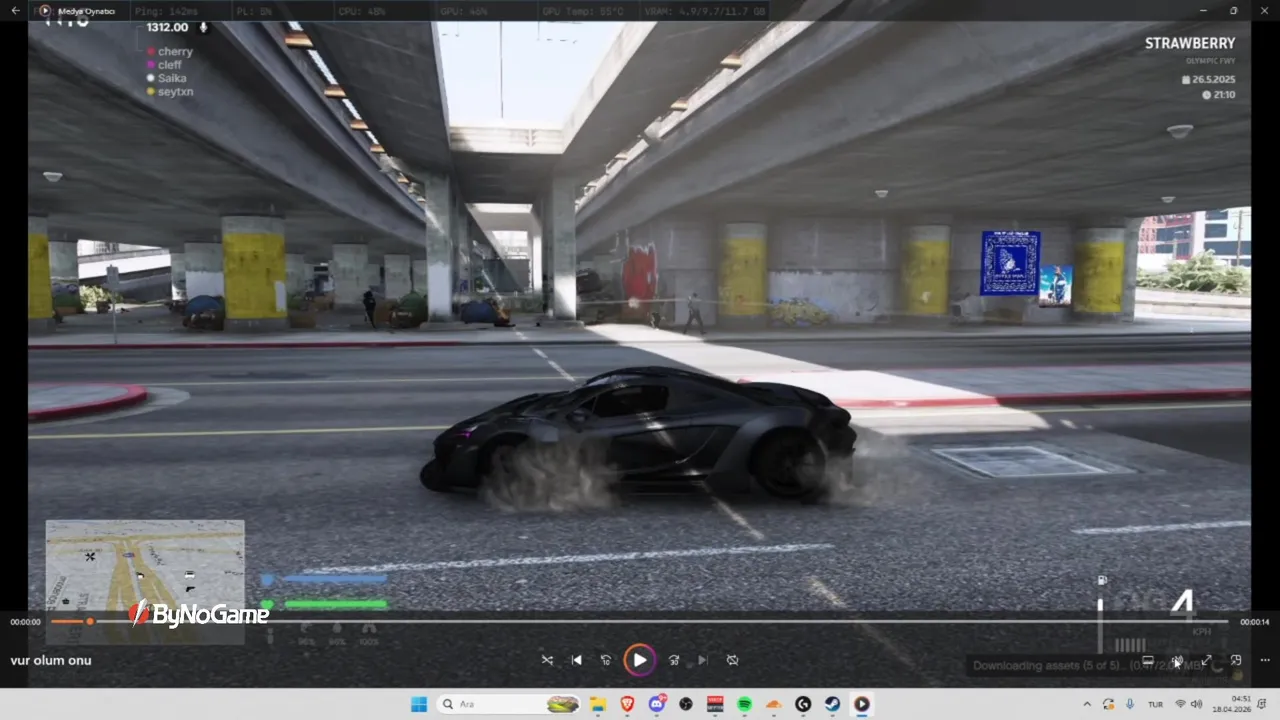
Task: Open the Windows Start menu
Action: click(x=419, y=704)
